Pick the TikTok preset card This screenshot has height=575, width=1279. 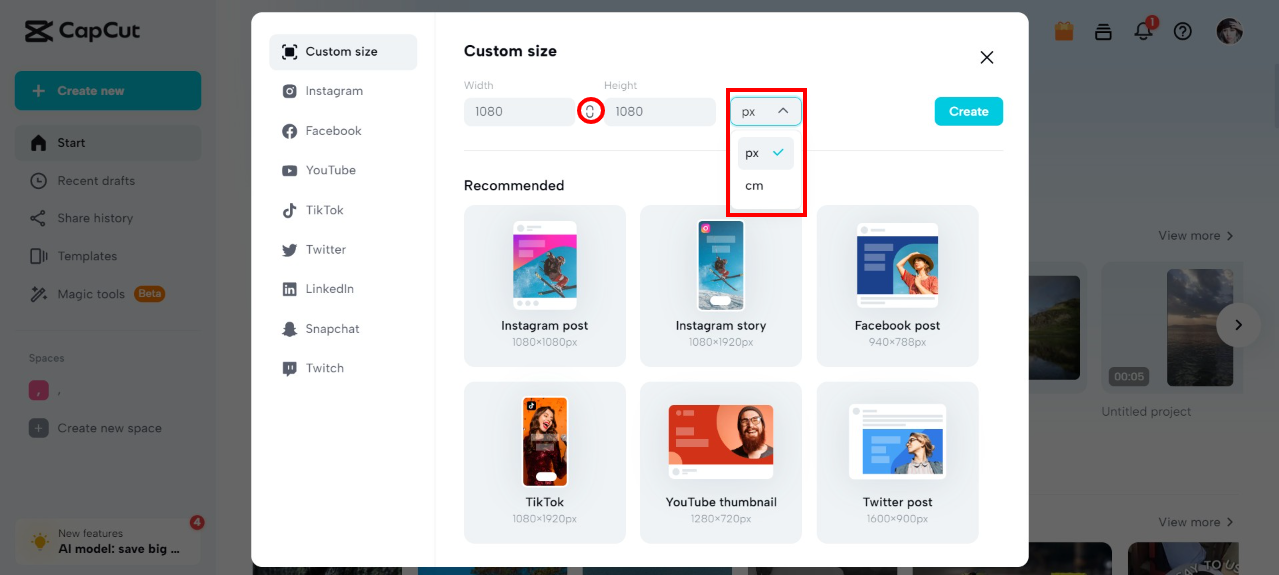tap(545, 462)
